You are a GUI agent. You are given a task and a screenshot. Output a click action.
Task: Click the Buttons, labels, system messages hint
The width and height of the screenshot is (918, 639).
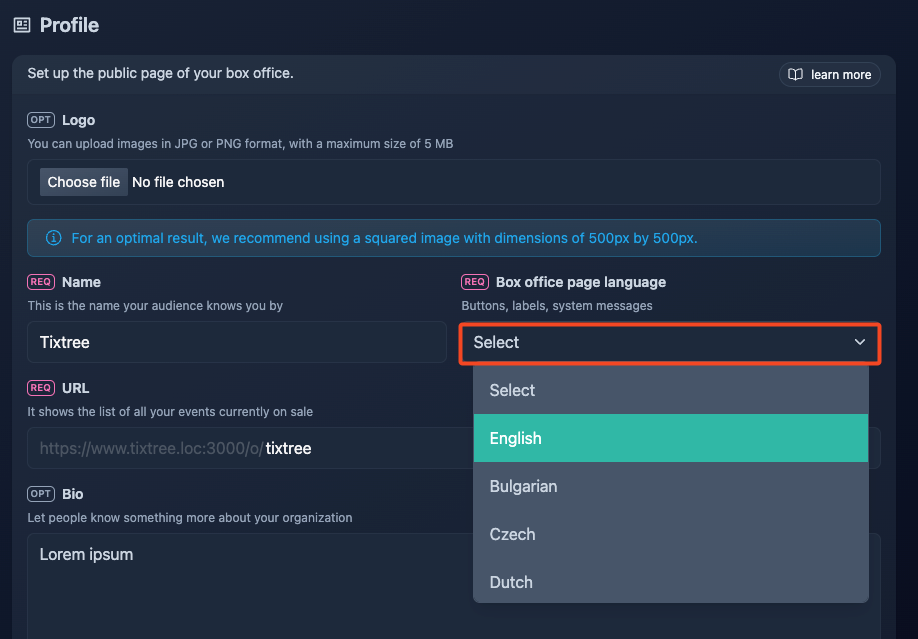pos(557,306)
